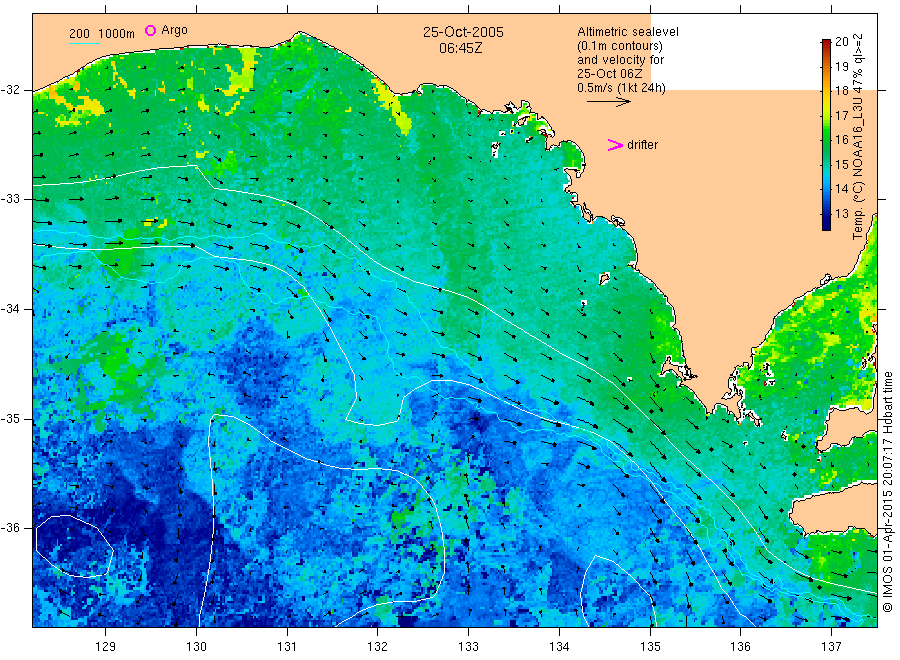Click the 'drifter' legend label

click(x=643, y=145)
